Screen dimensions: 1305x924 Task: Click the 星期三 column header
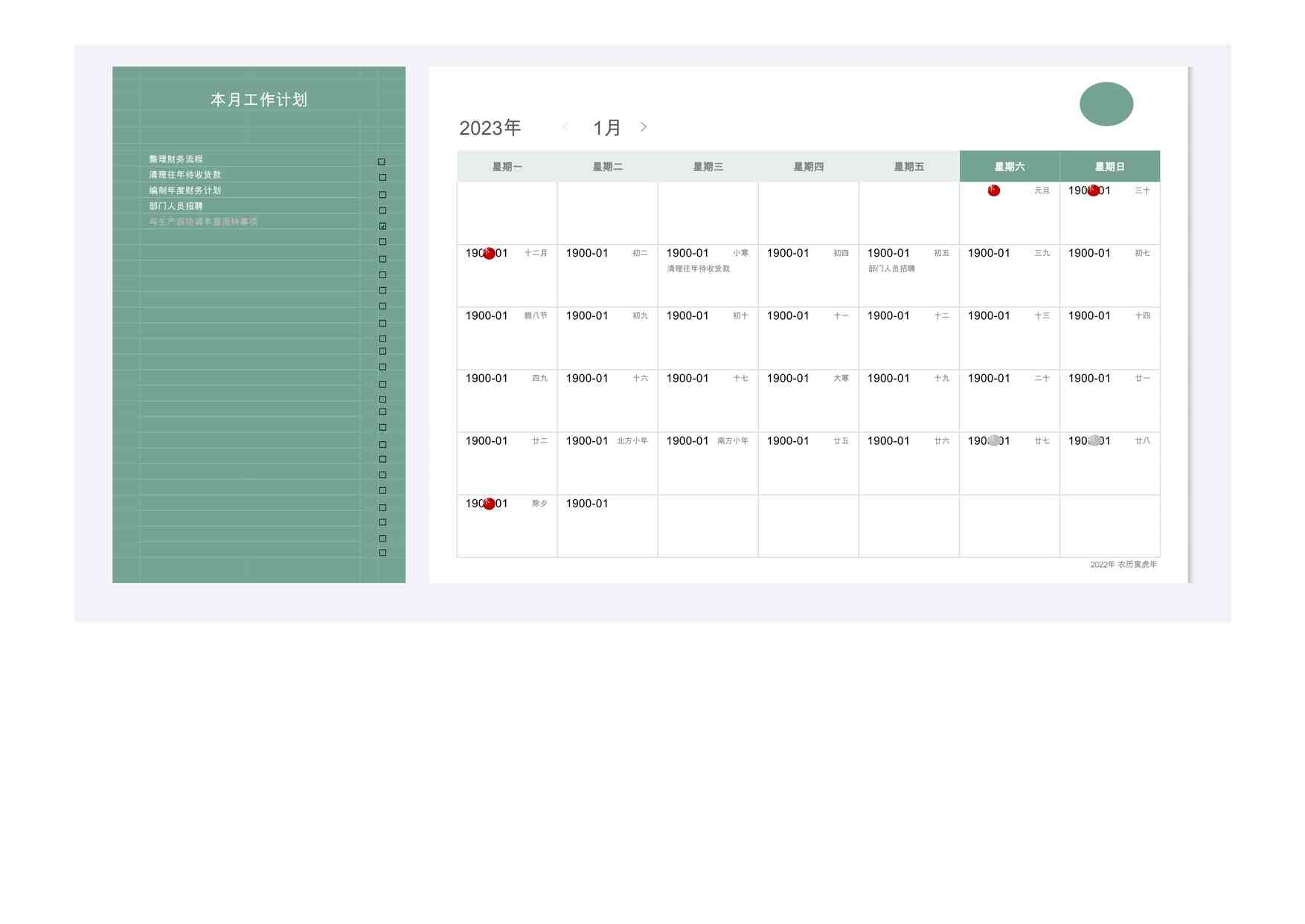(x=708, y=167)
